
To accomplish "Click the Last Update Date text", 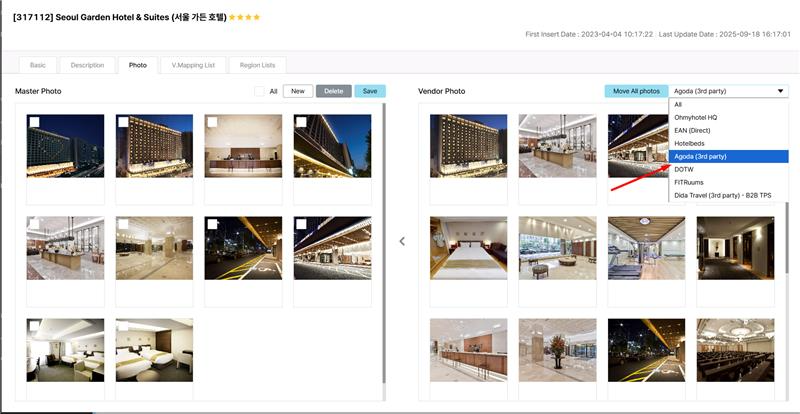I will (724, 34).
